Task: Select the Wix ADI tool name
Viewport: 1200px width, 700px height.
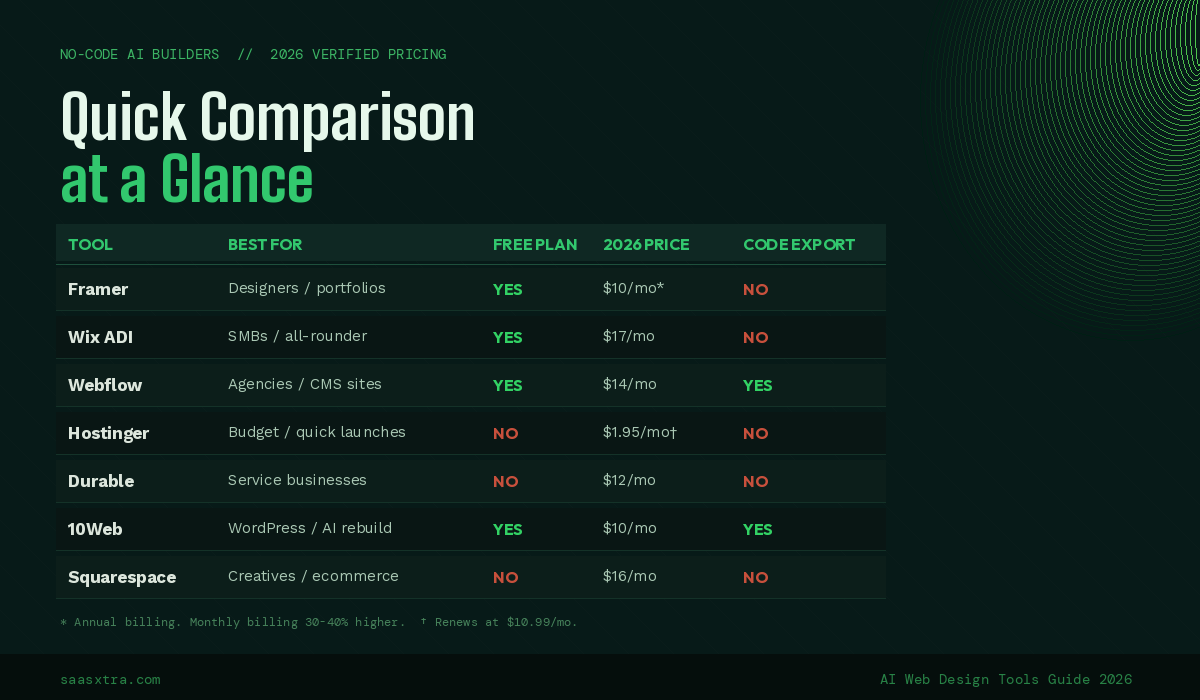Action: pyautogui.click(x=100, y=337)
